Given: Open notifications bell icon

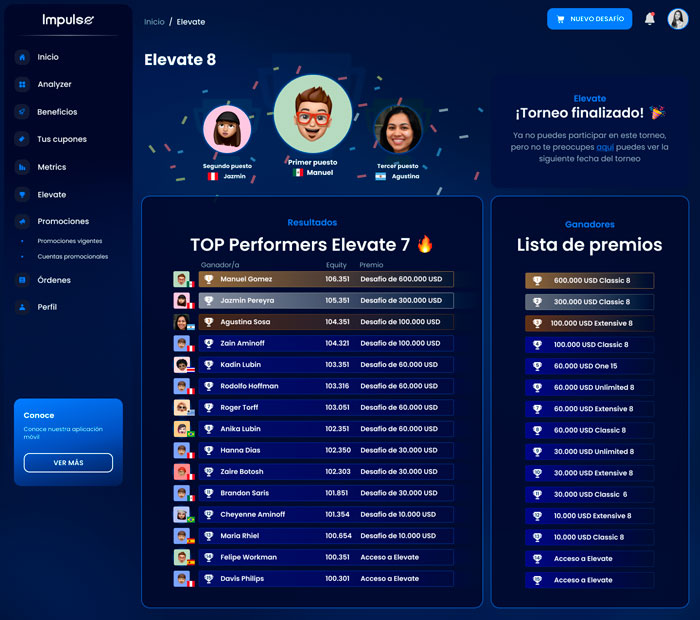Looking at the screenshot, I should (x=650, y=19).
